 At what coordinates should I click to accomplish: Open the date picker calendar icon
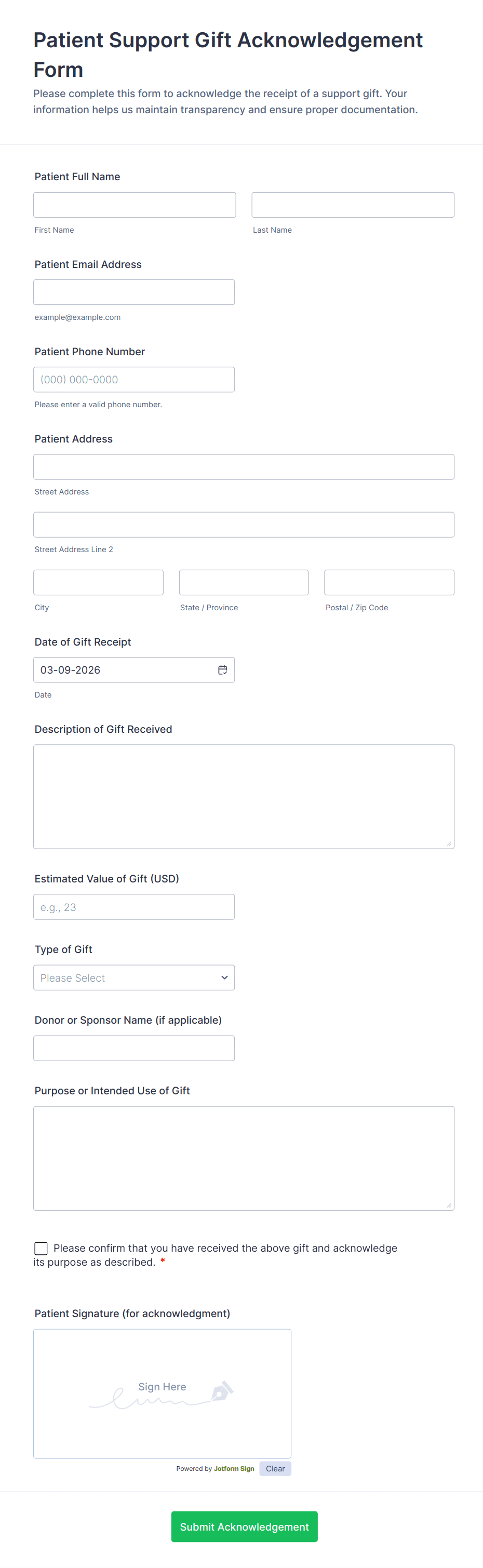click(223, 669)
